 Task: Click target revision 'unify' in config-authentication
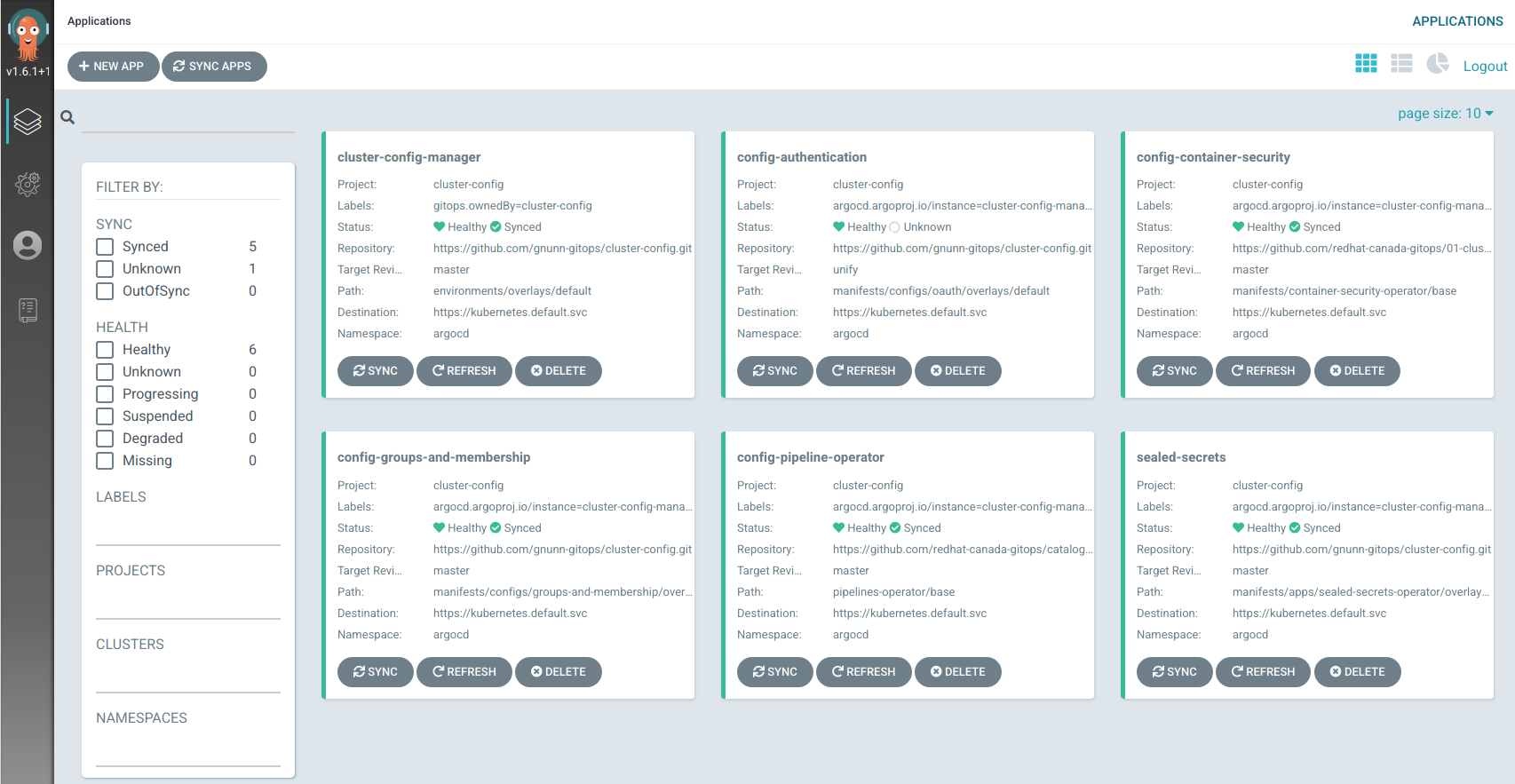point(845,270)
